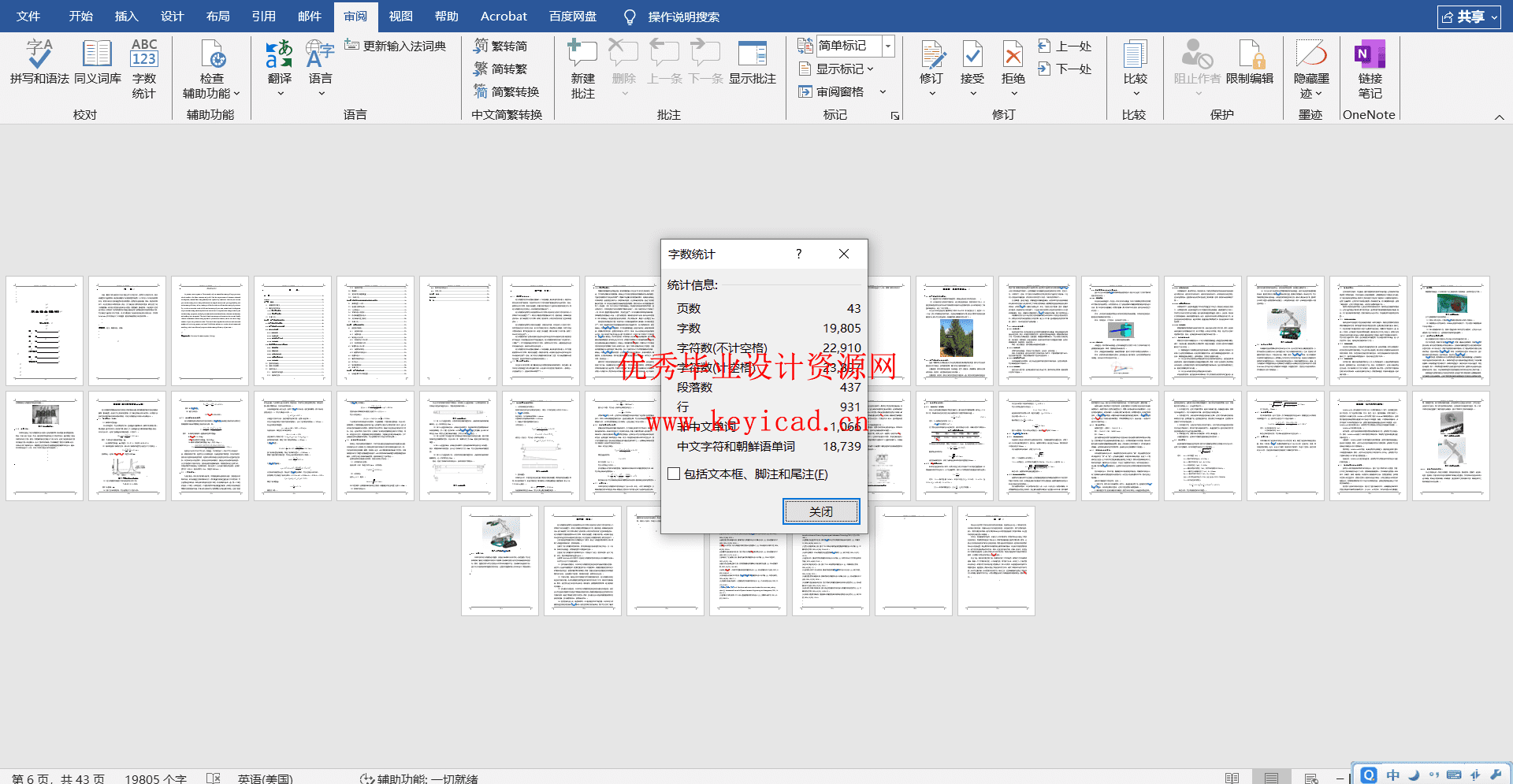Expand the Accept dropdown arrow
The image size is (1513, 784).
point(973,94)
